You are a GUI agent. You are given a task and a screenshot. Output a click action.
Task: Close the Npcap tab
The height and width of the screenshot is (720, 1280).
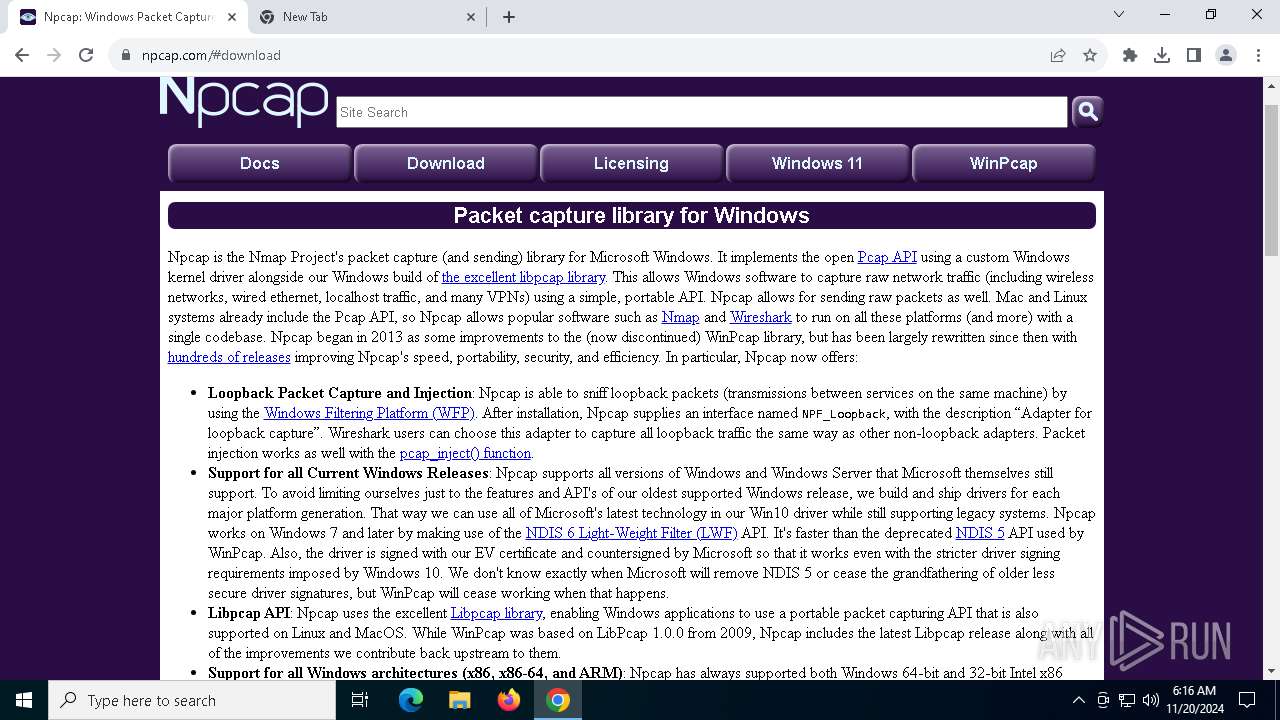point(232,16)
